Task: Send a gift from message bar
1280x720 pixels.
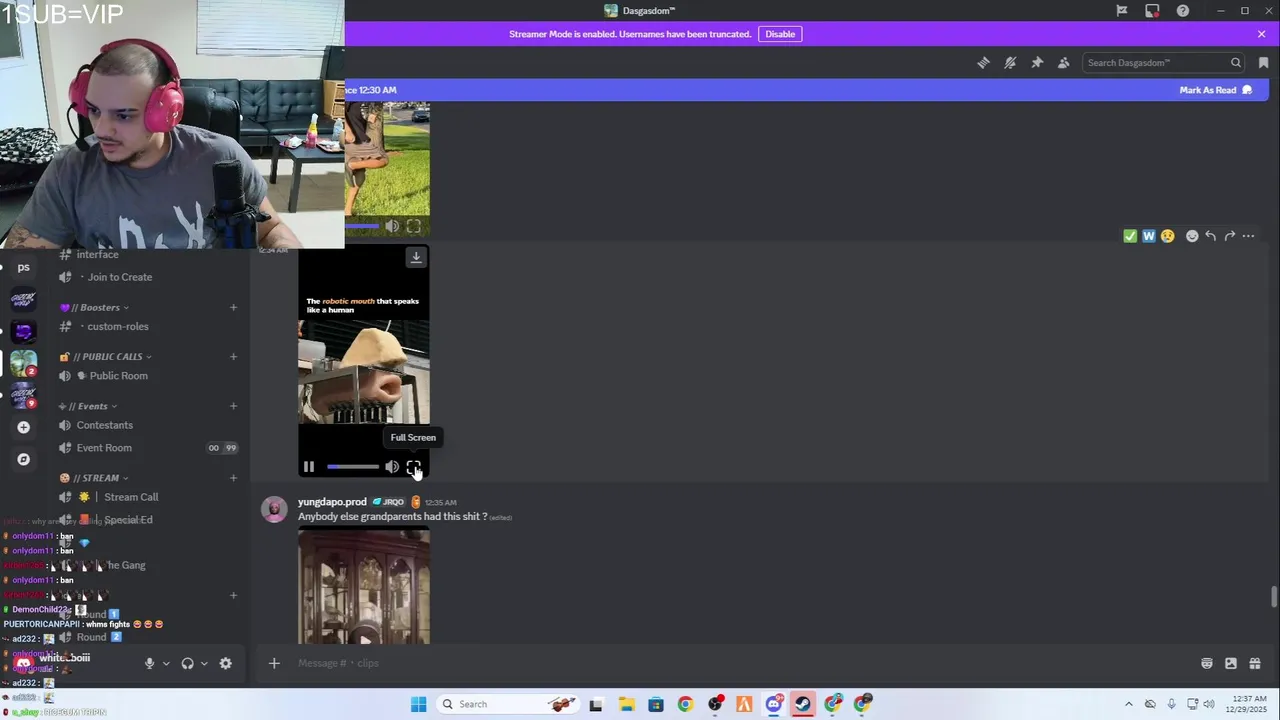Action: (1255, 663)
